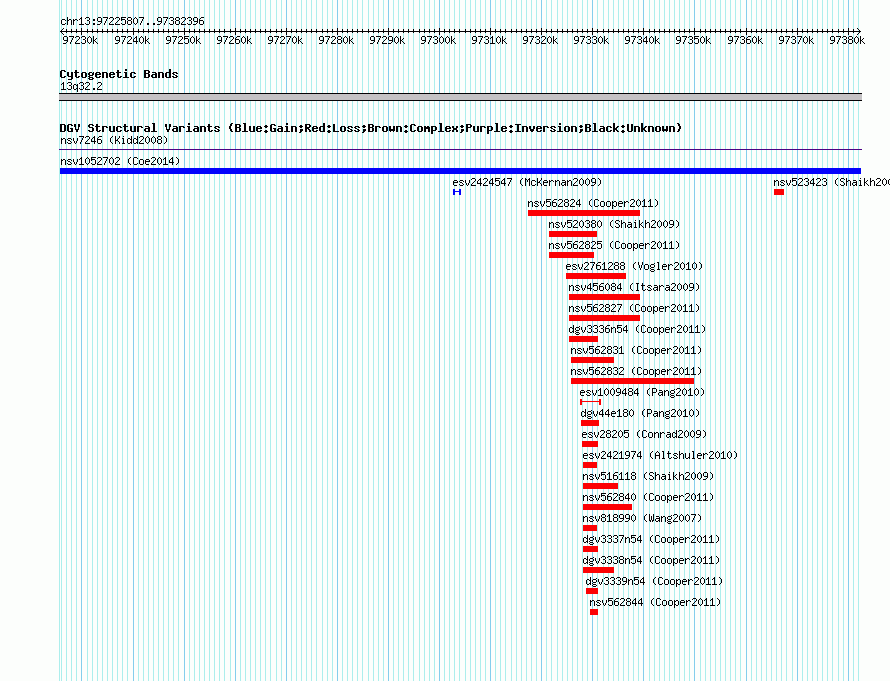
Task: Click the small red bar of nsv562844
Action: 594,612
